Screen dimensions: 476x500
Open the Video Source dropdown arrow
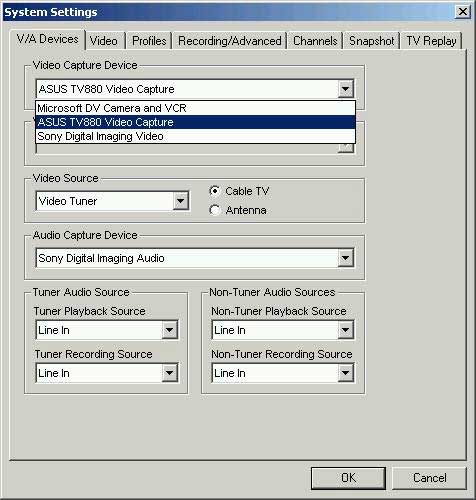click(x=181, y=201)
